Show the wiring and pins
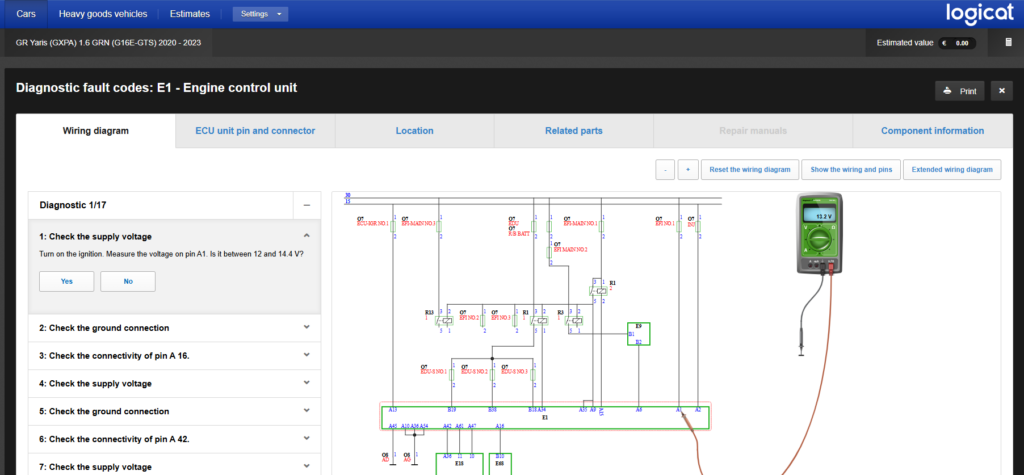This screenshot has height=475, width=1024. tap(851, 169)
